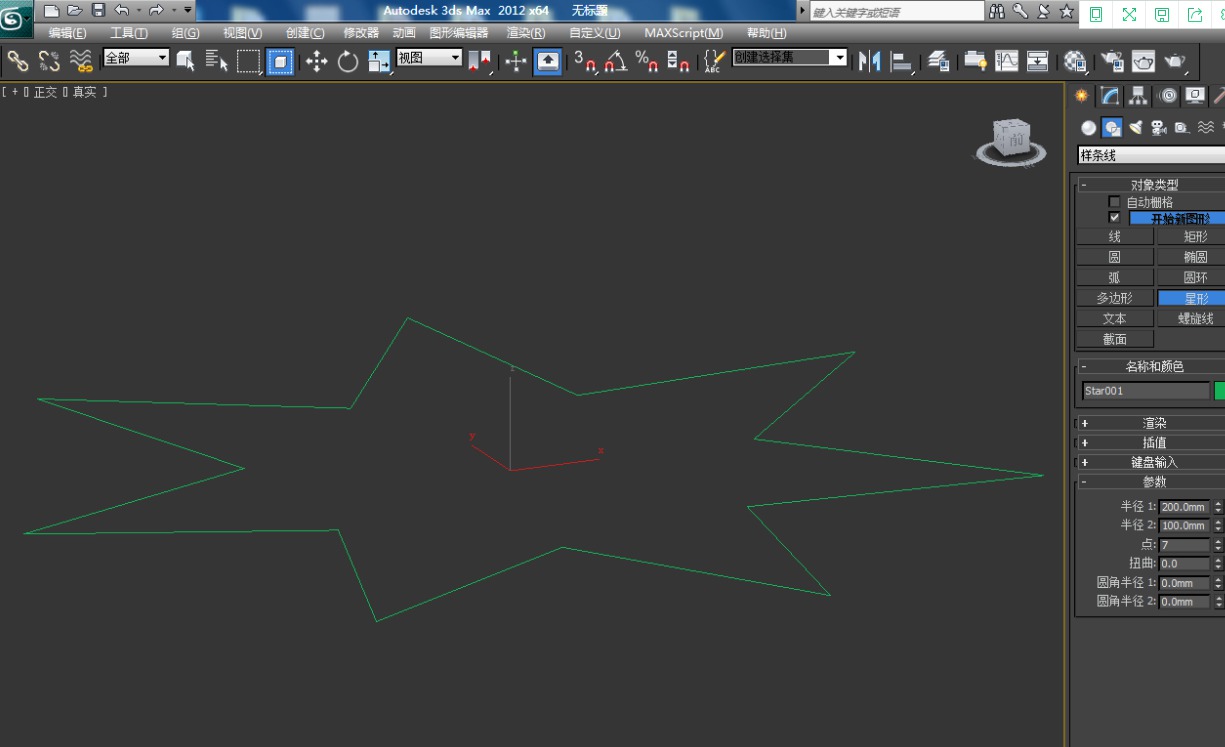Toggle the 3D Snaps button
This screenshot has height=747, width=1225.
coord(585,61)
